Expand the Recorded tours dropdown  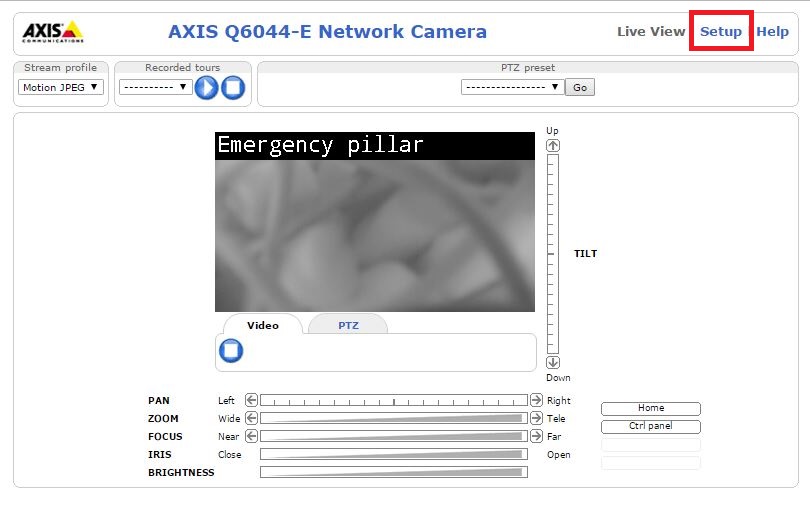pyautogui.click(x=155, y=87)
